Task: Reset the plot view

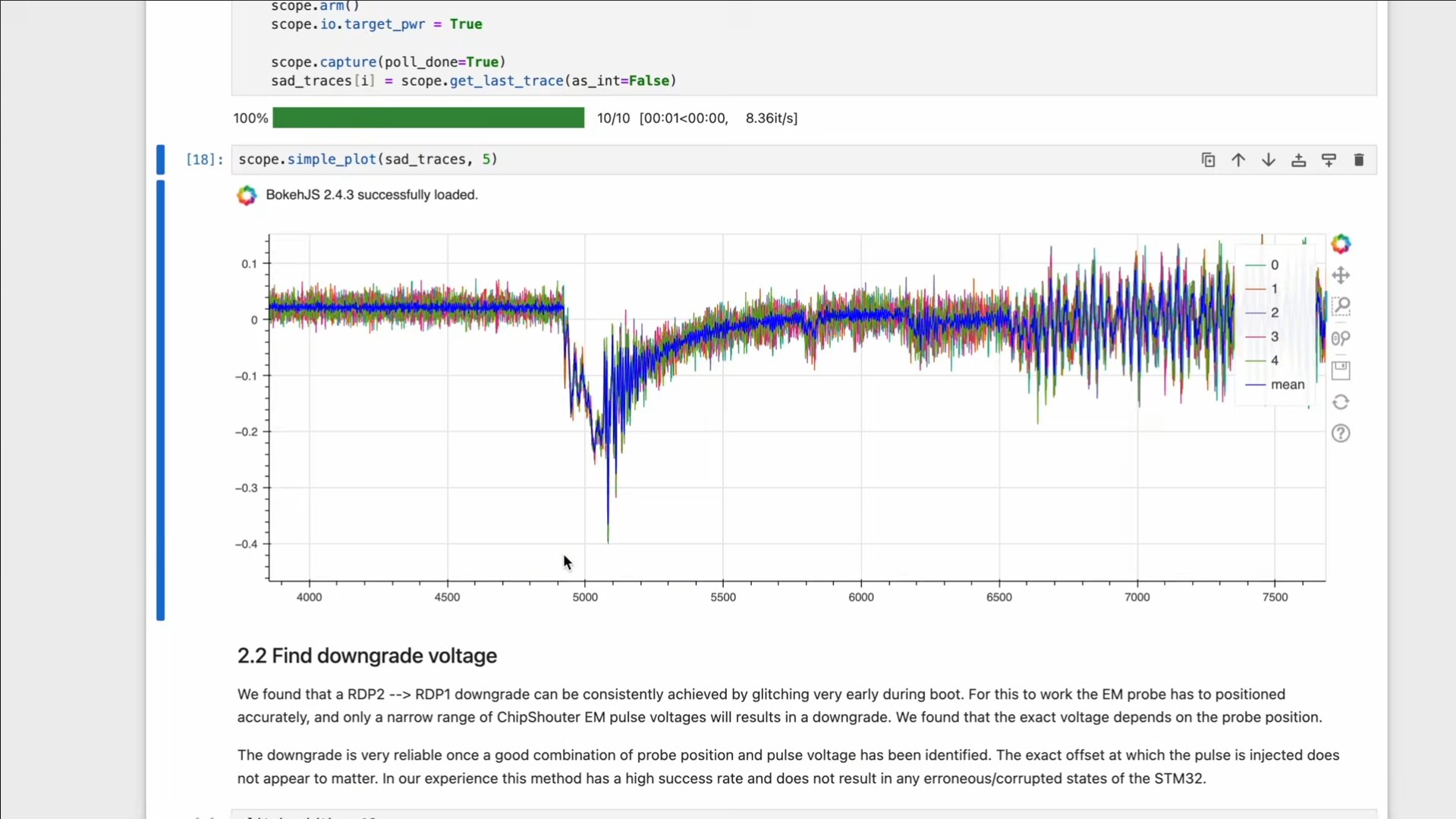Action: point(1341,402)
